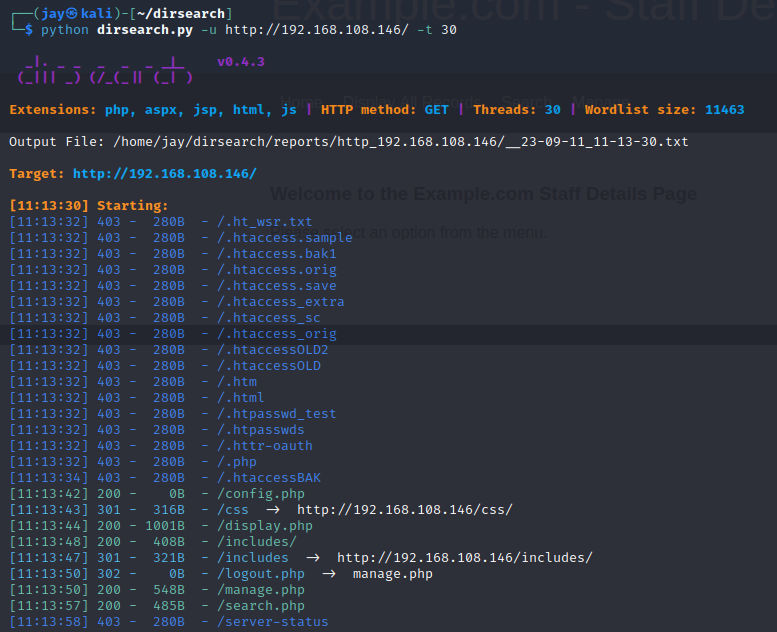
Task: Select the /css result path
Action: (x=233, y=510)
